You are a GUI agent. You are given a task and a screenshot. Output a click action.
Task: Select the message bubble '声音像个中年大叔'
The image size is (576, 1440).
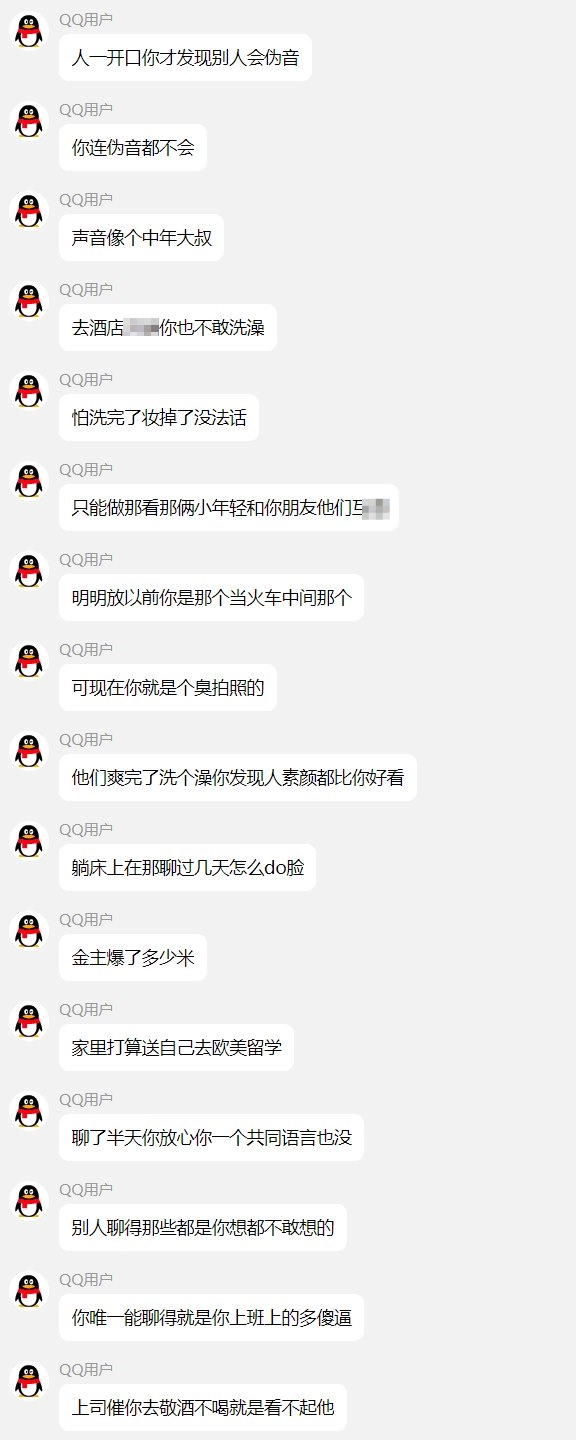[141, 238]
